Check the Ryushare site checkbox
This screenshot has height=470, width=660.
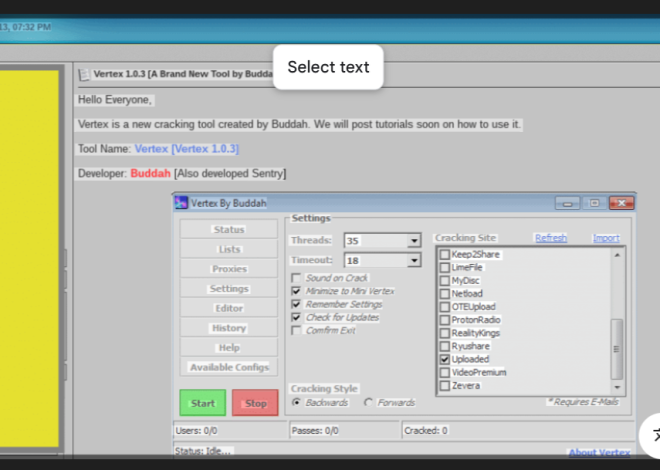coord(444,346)
